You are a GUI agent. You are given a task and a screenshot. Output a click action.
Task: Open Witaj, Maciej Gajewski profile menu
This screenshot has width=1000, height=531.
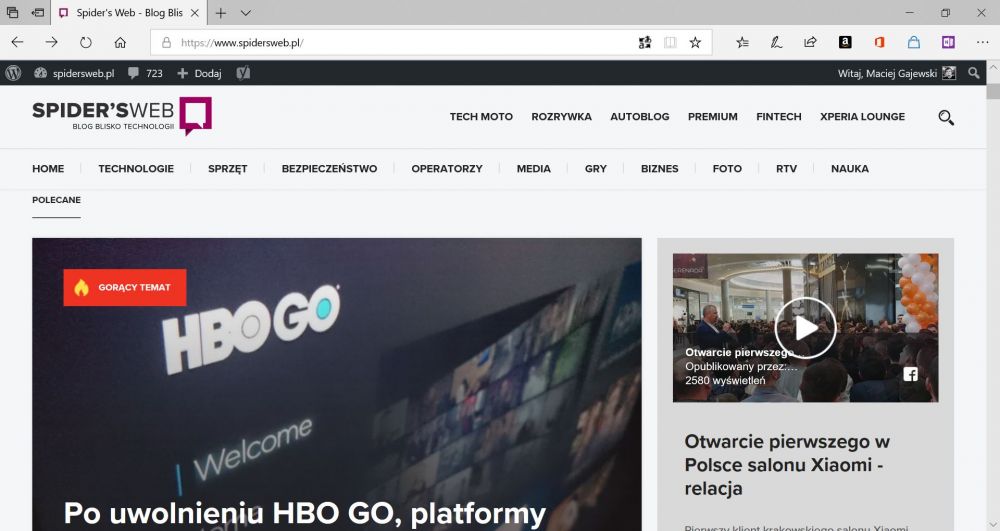click(x=897, y=73)
